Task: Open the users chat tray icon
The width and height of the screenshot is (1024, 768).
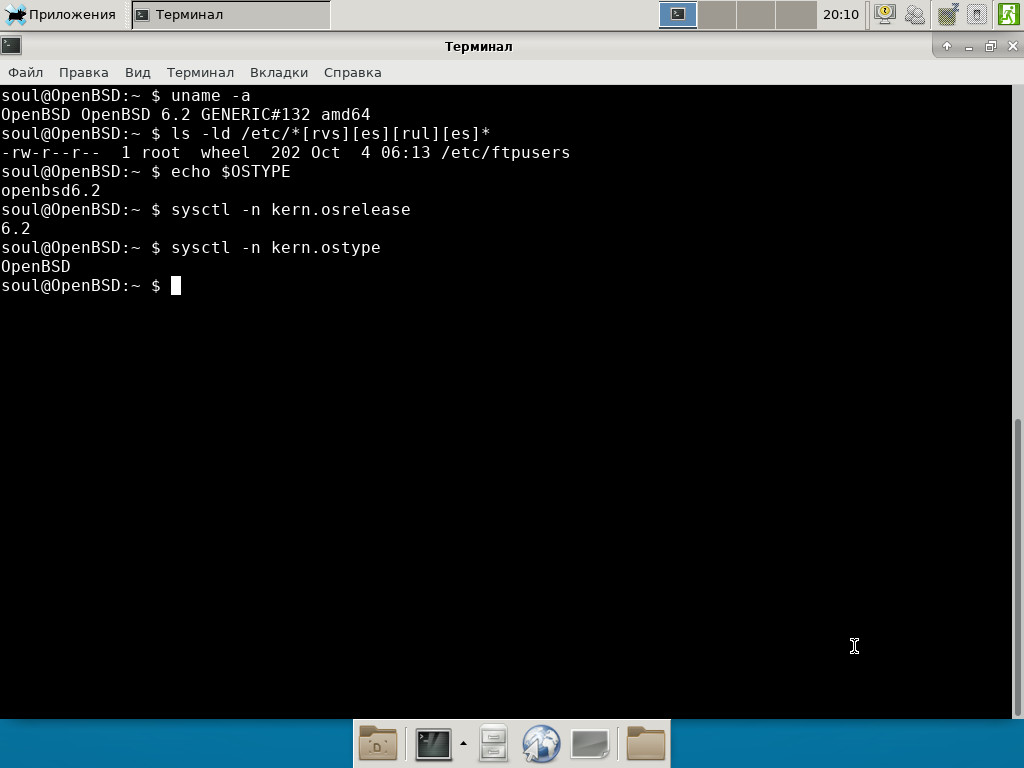Action: pyautogui.click(x=915, y=14)
